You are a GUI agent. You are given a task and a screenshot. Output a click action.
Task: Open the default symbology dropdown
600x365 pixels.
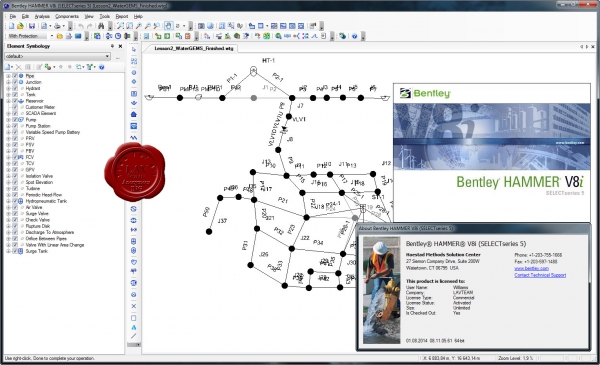(108, 56)
